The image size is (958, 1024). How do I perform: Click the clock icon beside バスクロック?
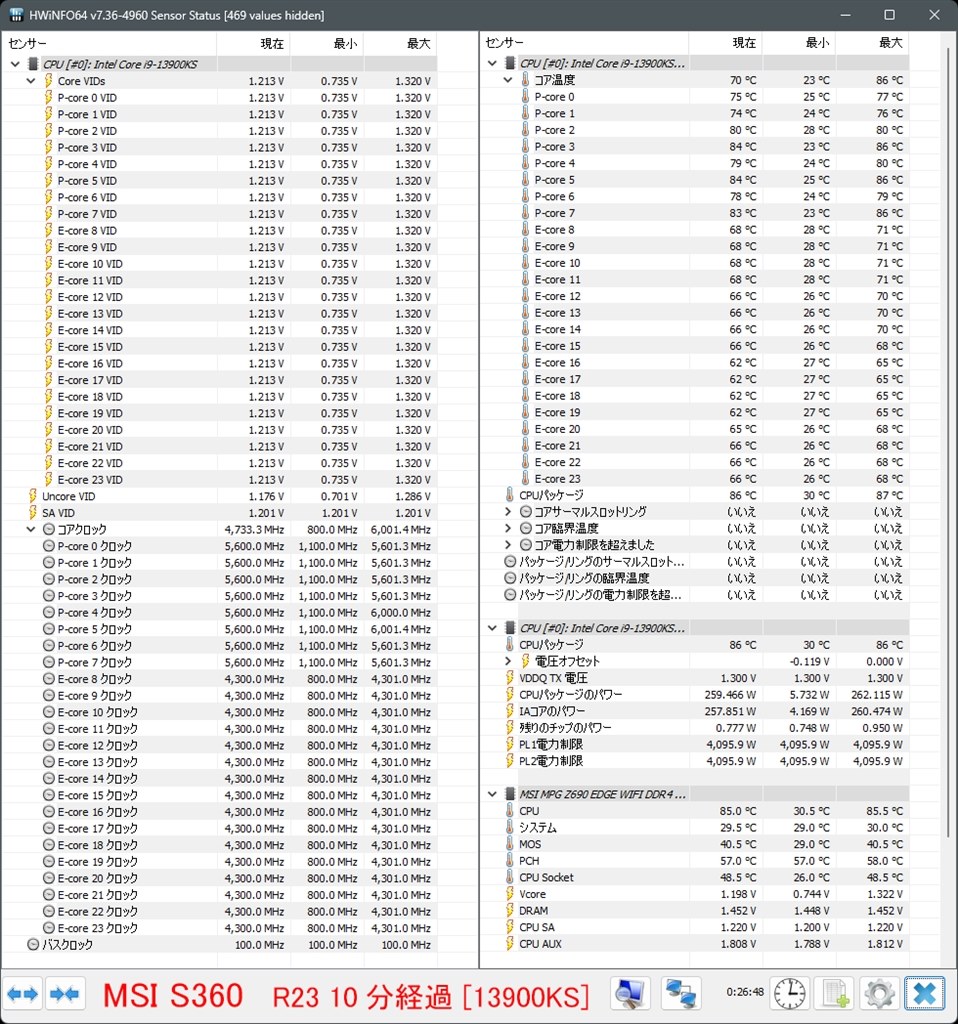pyautogui.click(x=33, y=944)
